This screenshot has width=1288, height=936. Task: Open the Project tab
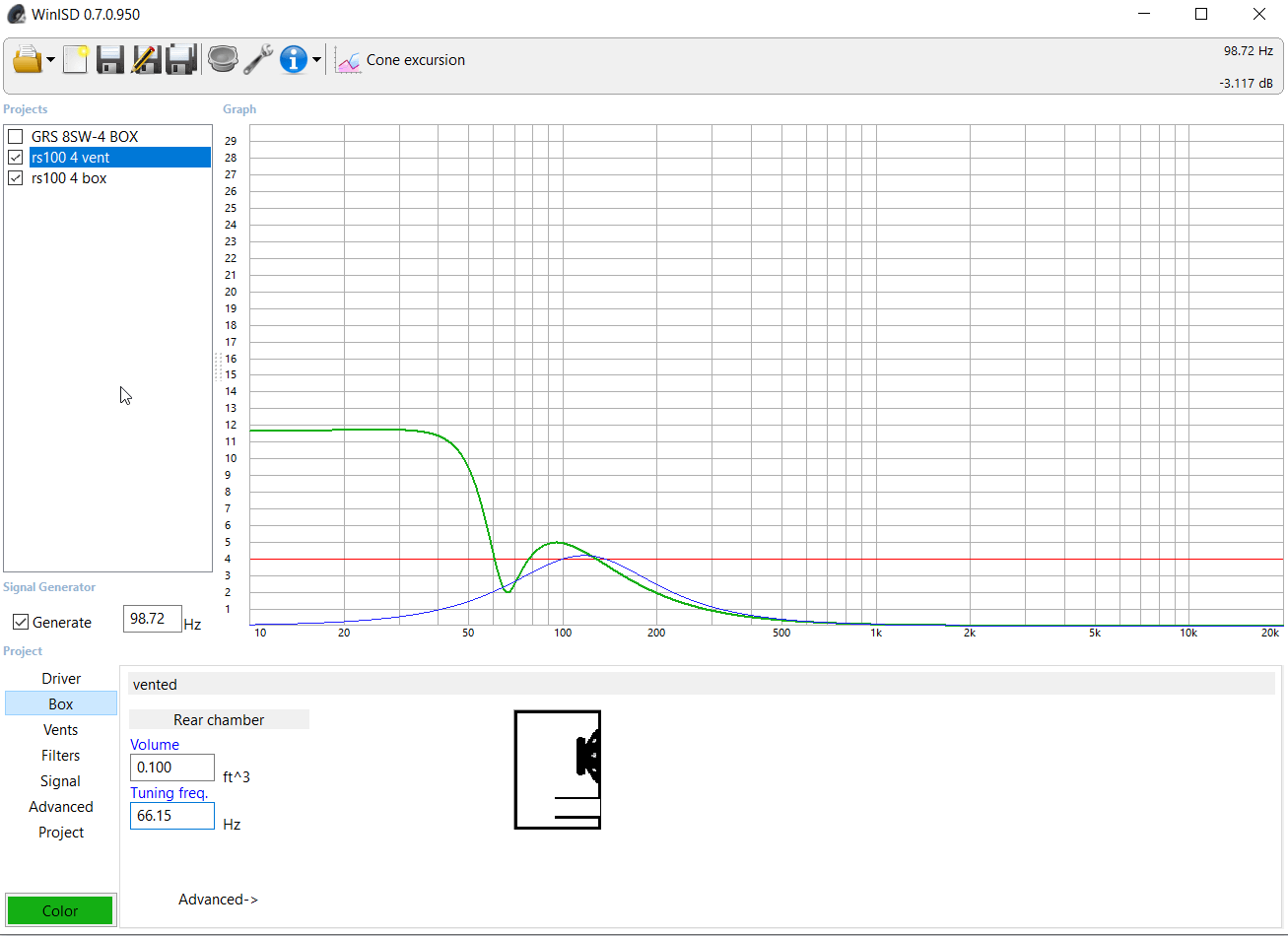pyautogui.click(x=61, y=833)
